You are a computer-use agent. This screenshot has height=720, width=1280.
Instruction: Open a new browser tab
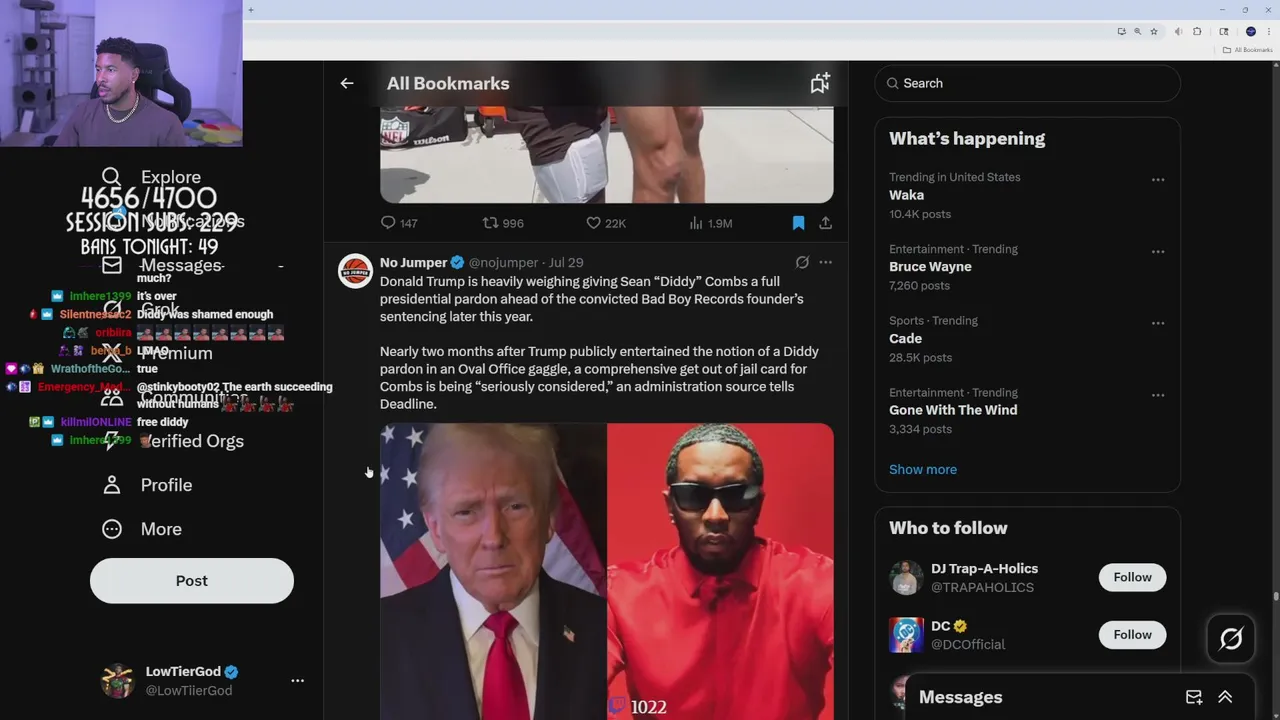[251, 10]
